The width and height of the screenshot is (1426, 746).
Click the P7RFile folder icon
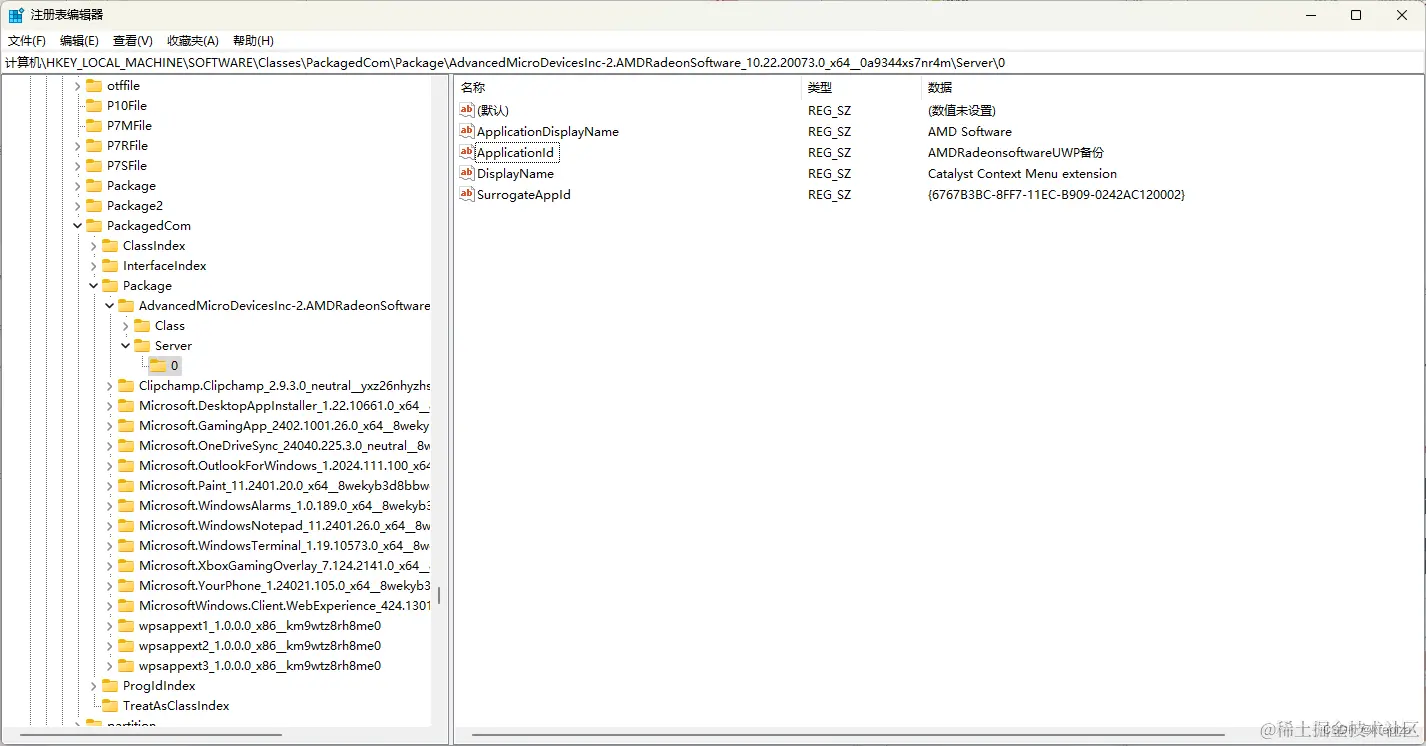coord(94,146)
